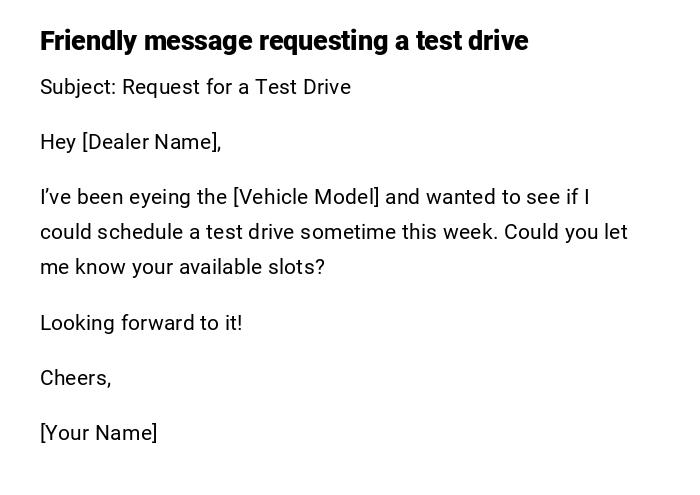Click the 'Subject:' label text
Screen dimensions: 700x495
coord(78,87)
